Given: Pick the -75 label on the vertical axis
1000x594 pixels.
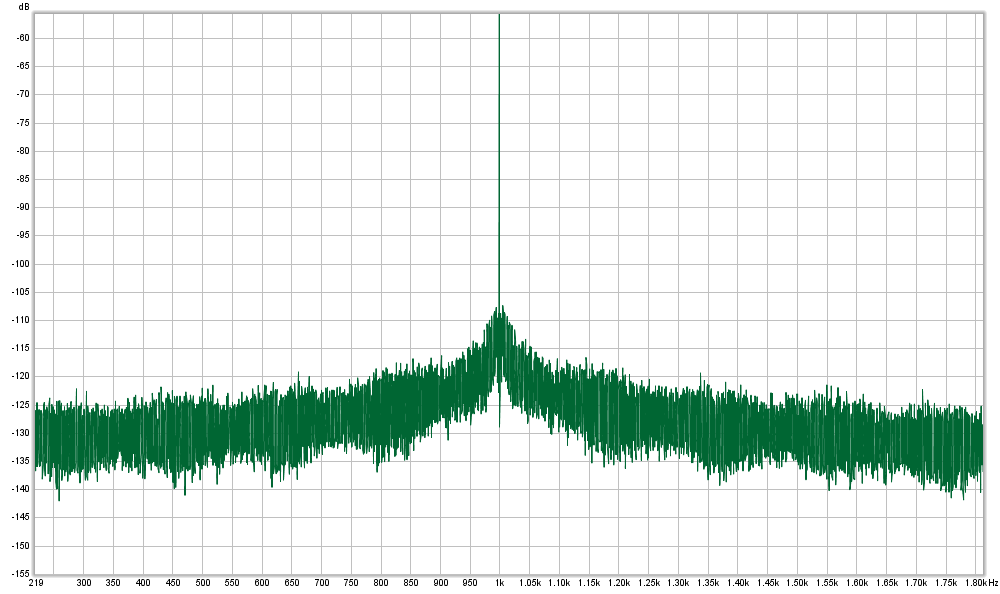Looking at the screenshot, I should (23, 123).
